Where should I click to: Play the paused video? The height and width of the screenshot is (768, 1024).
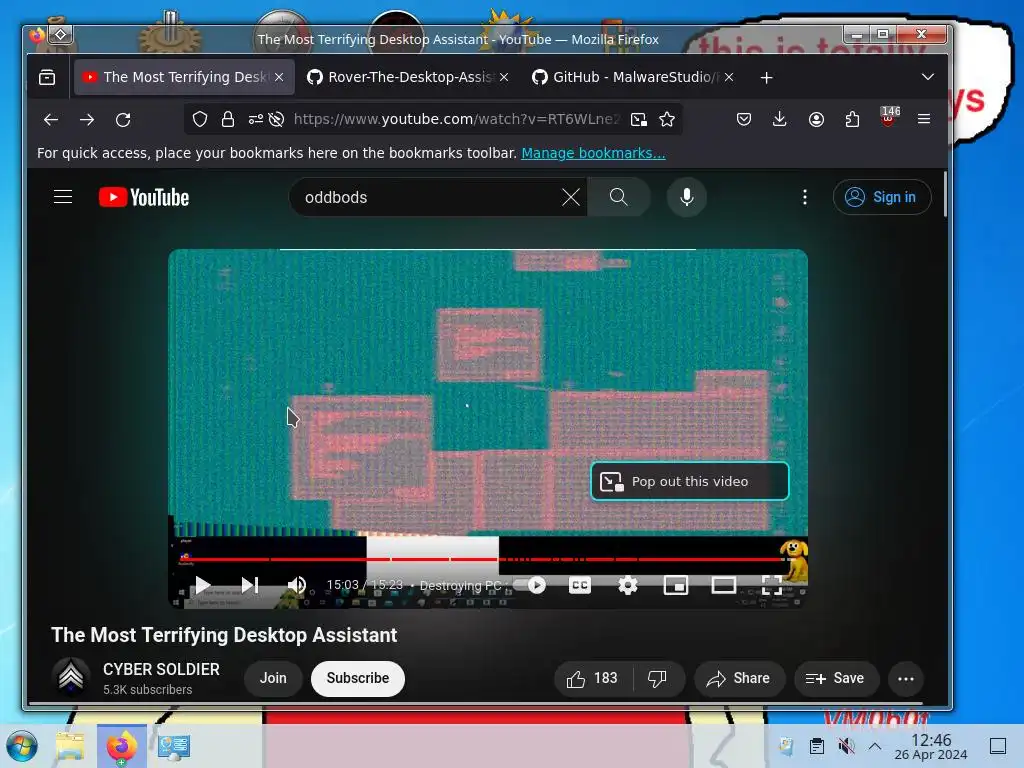coord(202,585)
